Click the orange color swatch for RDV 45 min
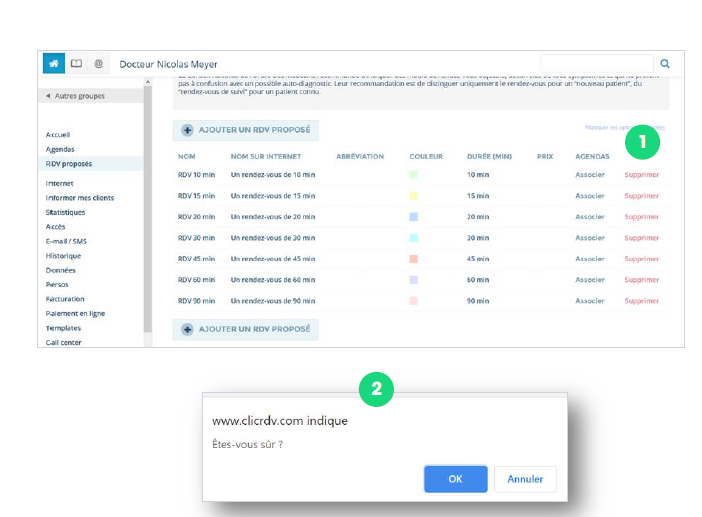The width and height of the screenshot is (702, 517). [x=413, y=259]
